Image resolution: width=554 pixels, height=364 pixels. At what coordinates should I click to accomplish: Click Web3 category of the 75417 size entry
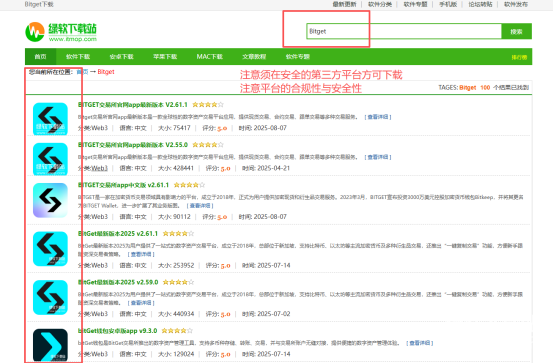99,128
